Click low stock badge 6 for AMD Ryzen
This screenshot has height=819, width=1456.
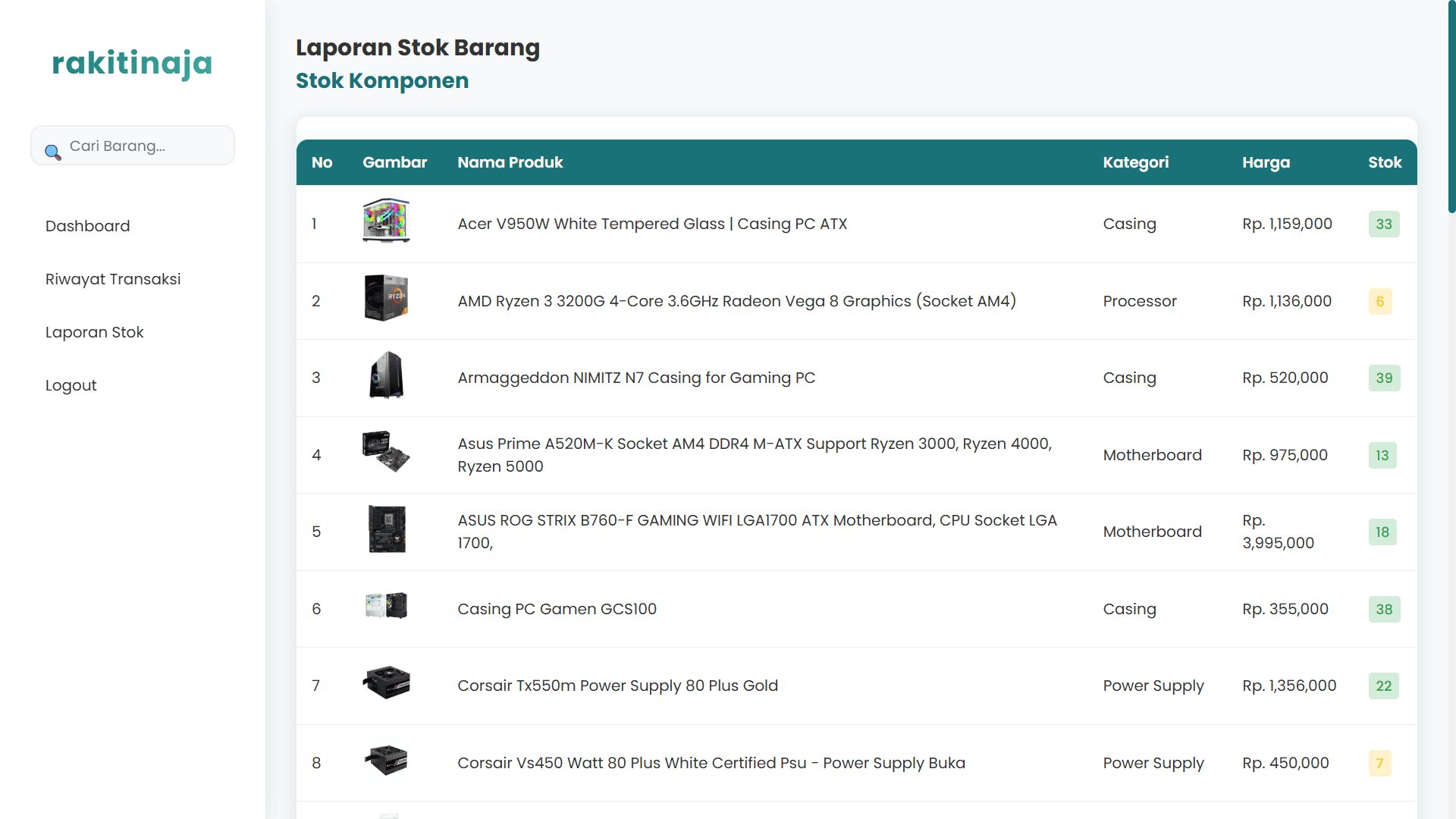[1380, 301]
